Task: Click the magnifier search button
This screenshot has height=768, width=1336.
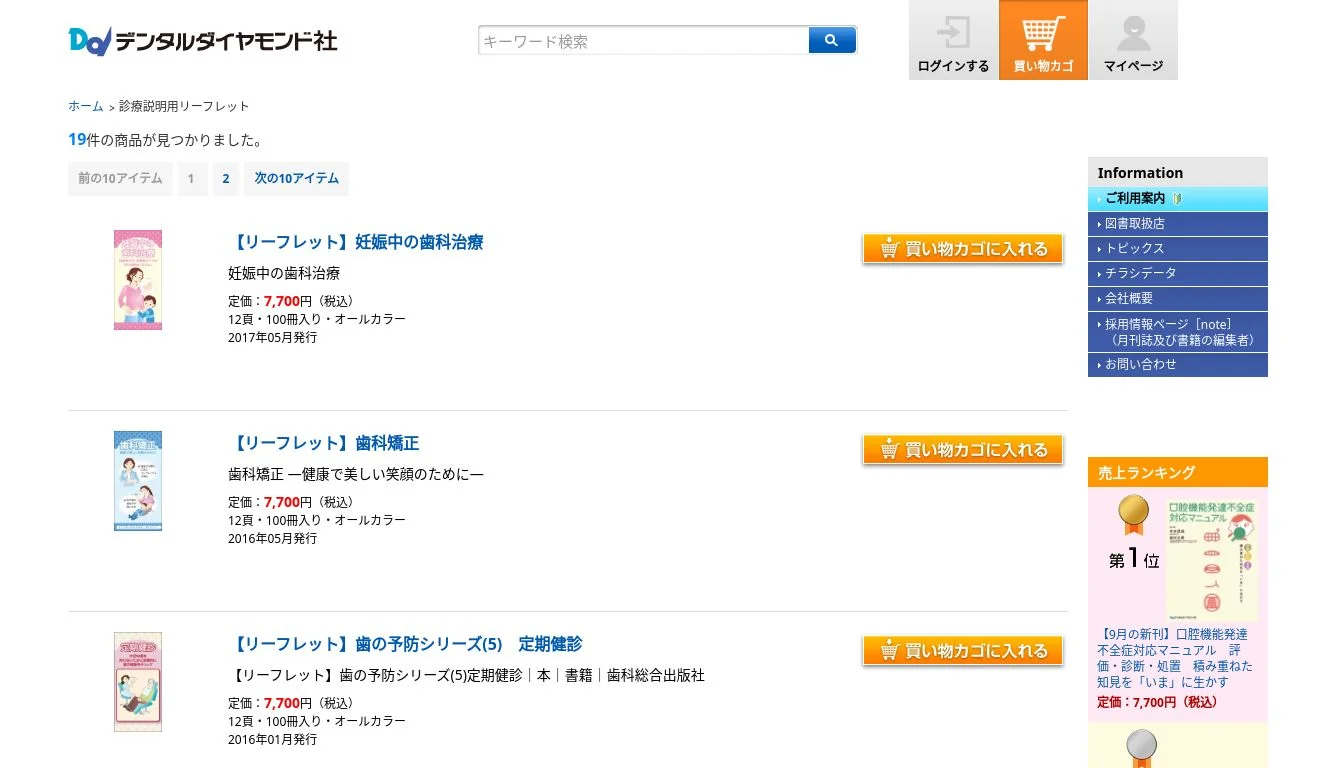Action: [832, 40]
